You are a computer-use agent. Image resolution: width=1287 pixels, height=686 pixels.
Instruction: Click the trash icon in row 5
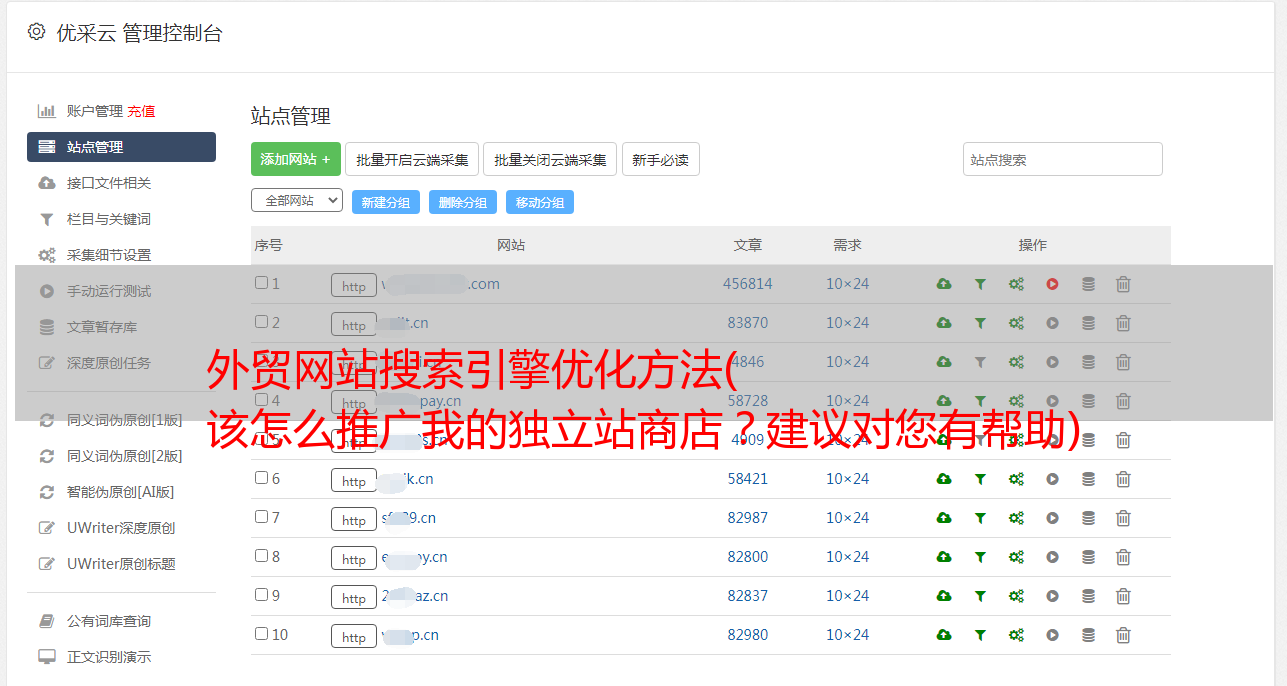[x=1123, y=440]
